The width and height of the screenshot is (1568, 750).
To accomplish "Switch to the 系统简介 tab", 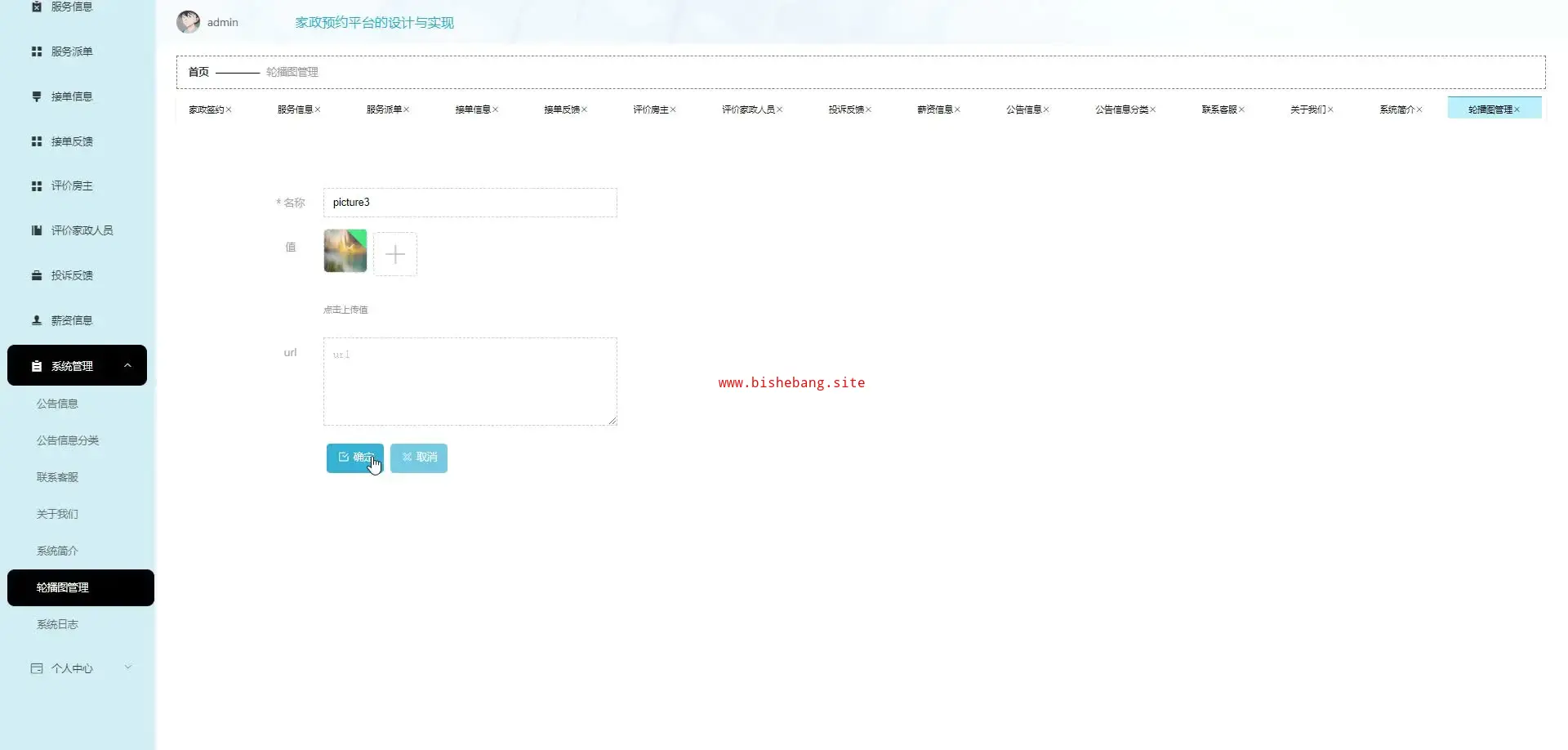I will (1397, 109).
